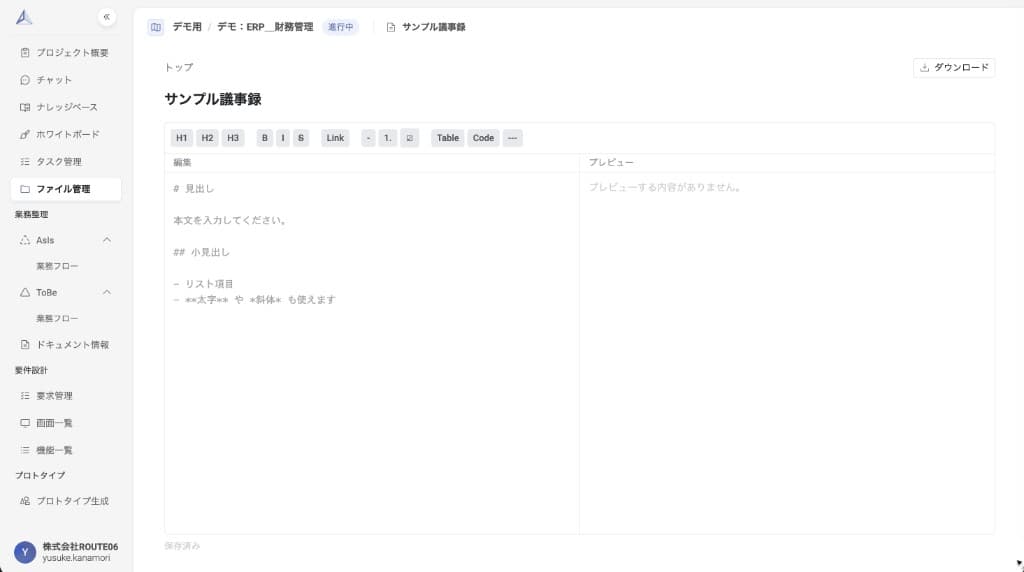1024x572 pixels.
Task: Open ナレッジベース in the sidebar
Action: pos(66,107)
